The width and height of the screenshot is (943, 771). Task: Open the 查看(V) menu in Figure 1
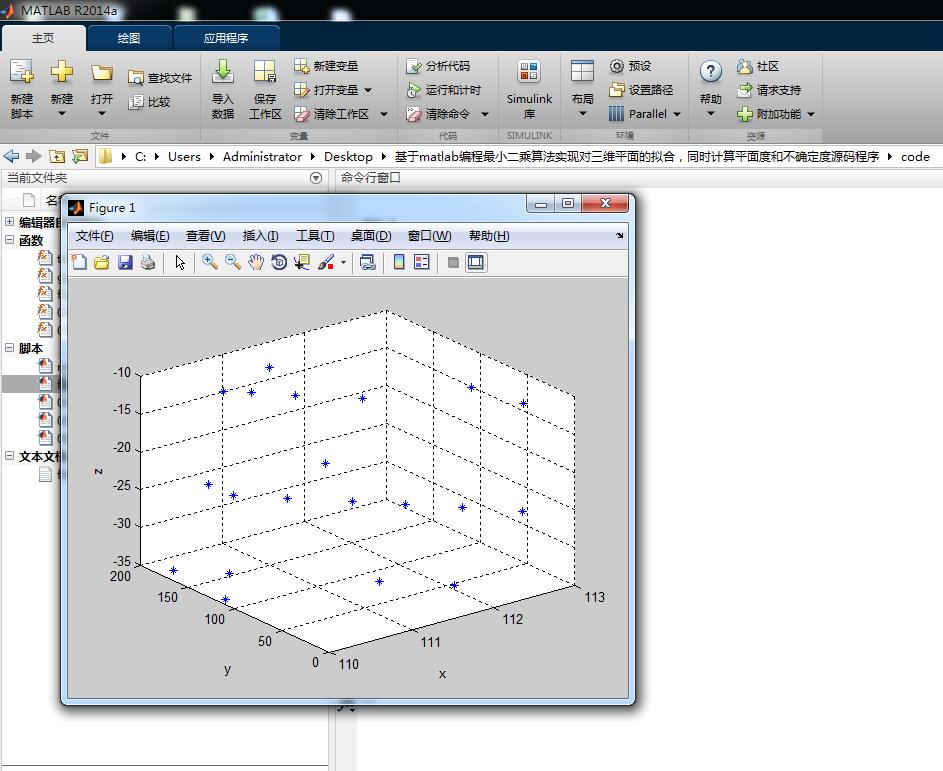tap(206, 236)
